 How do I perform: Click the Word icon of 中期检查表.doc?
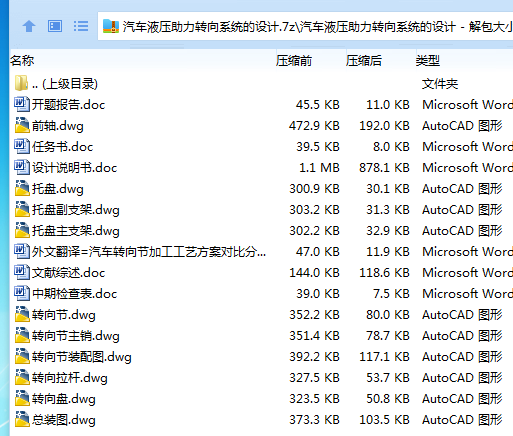(22, 293)
